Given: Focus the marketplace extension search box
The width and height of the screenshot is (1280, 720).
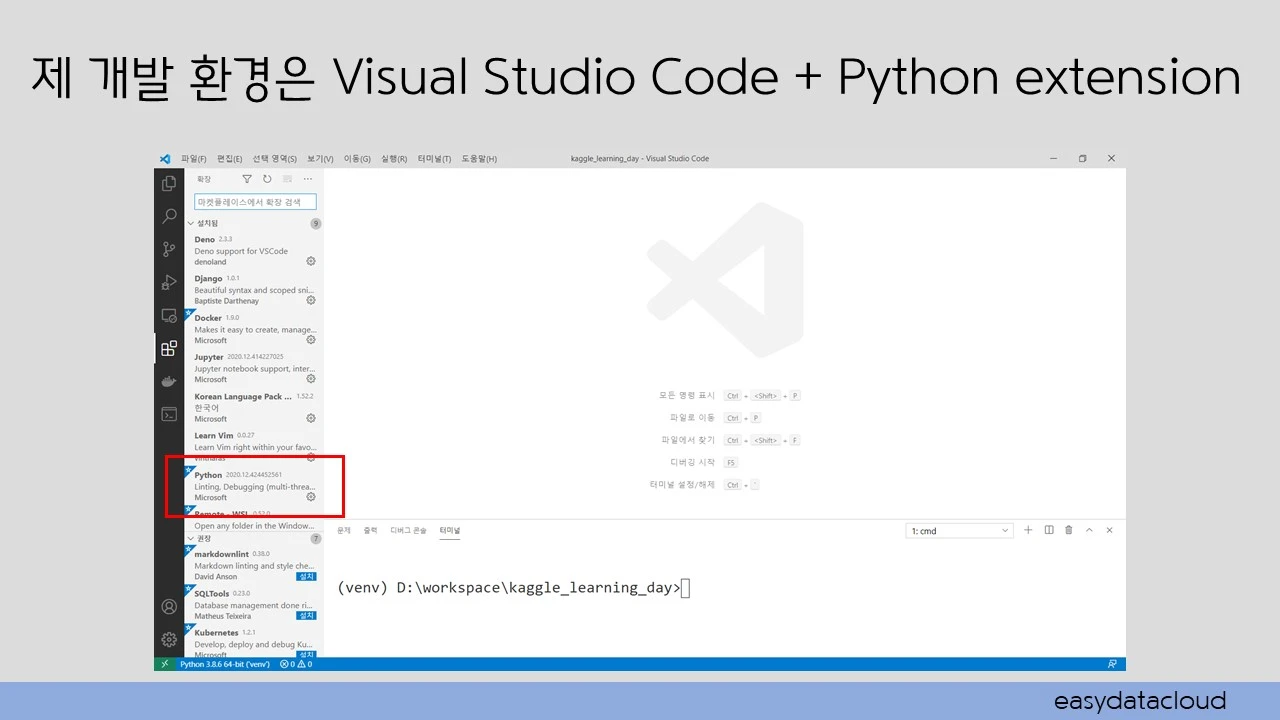Looking at the screenshot, I should coord(255,202).
